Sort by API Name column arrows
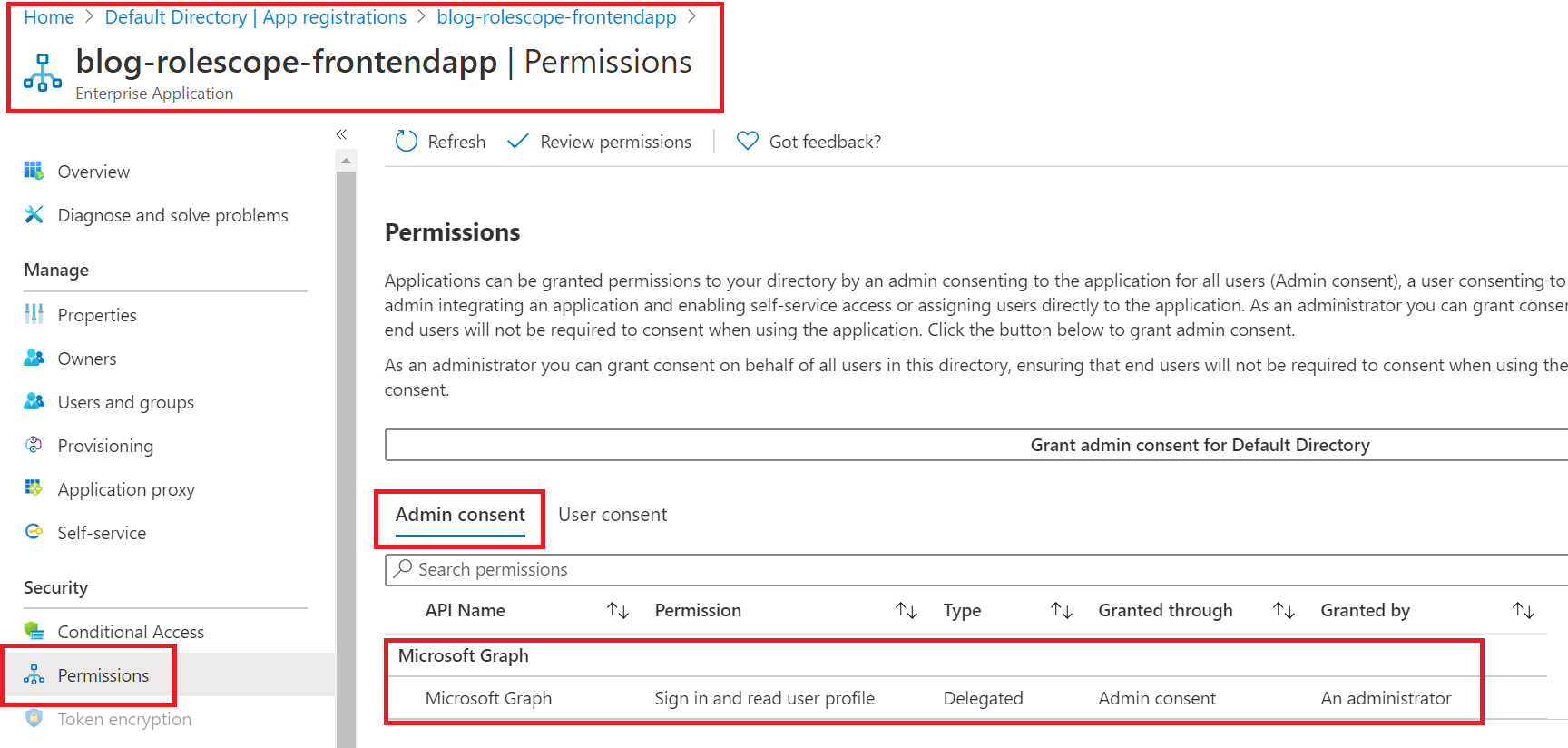 pyautogui.click(x=618, y=610)
